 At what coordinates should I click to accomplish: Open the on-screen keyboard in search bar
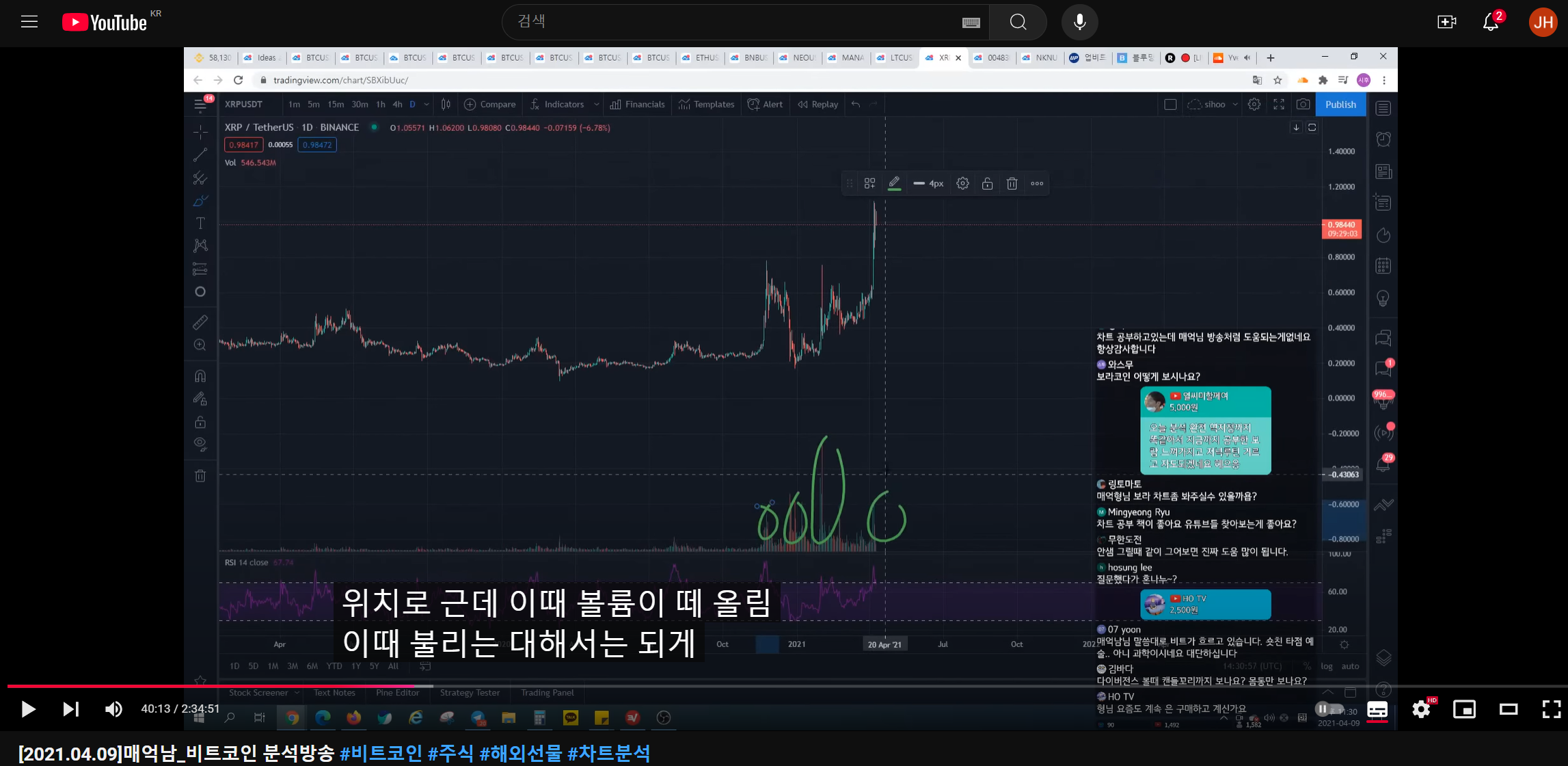(x=971, y=23)
